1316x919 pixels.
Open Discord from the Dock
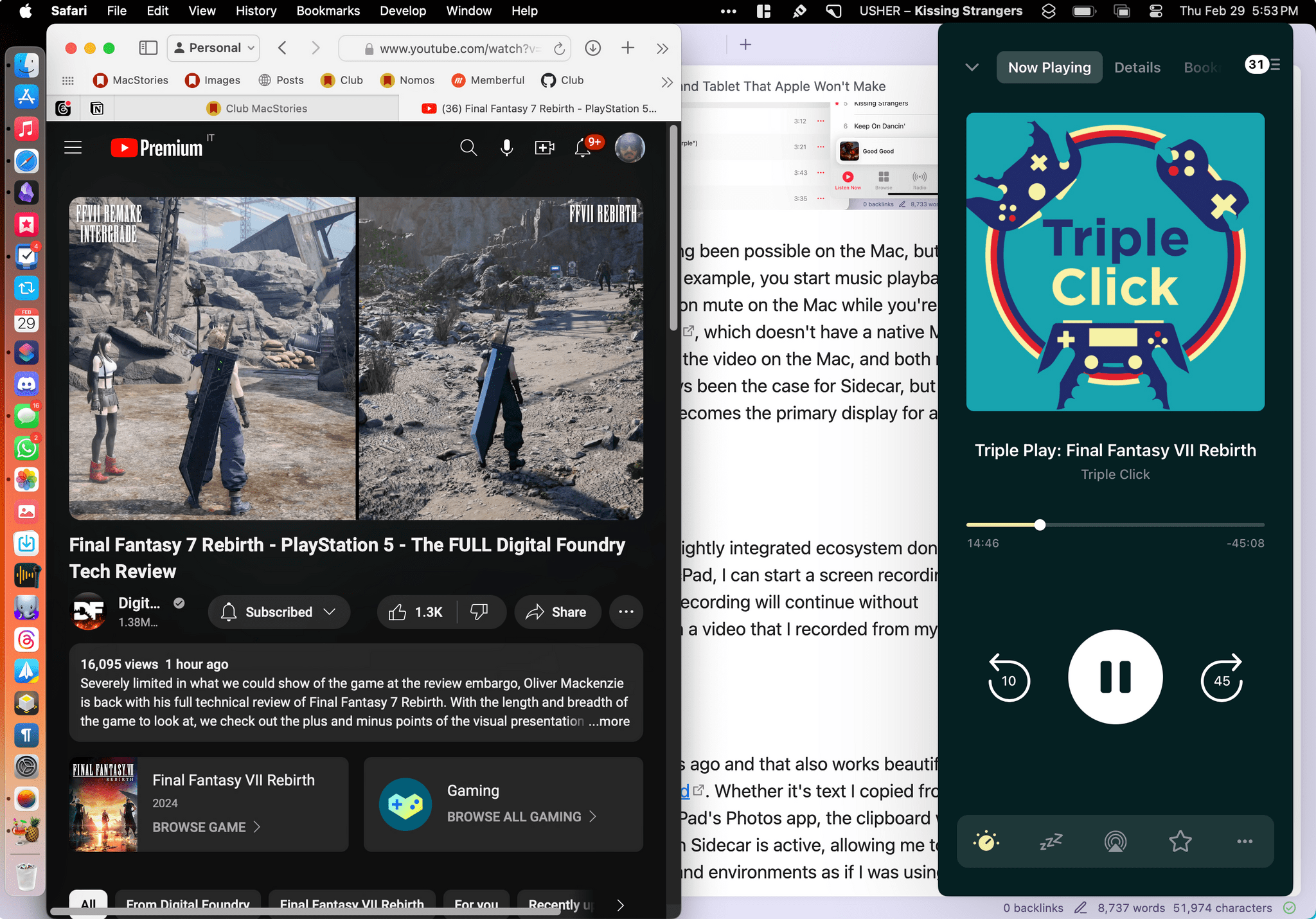point(26,384)
